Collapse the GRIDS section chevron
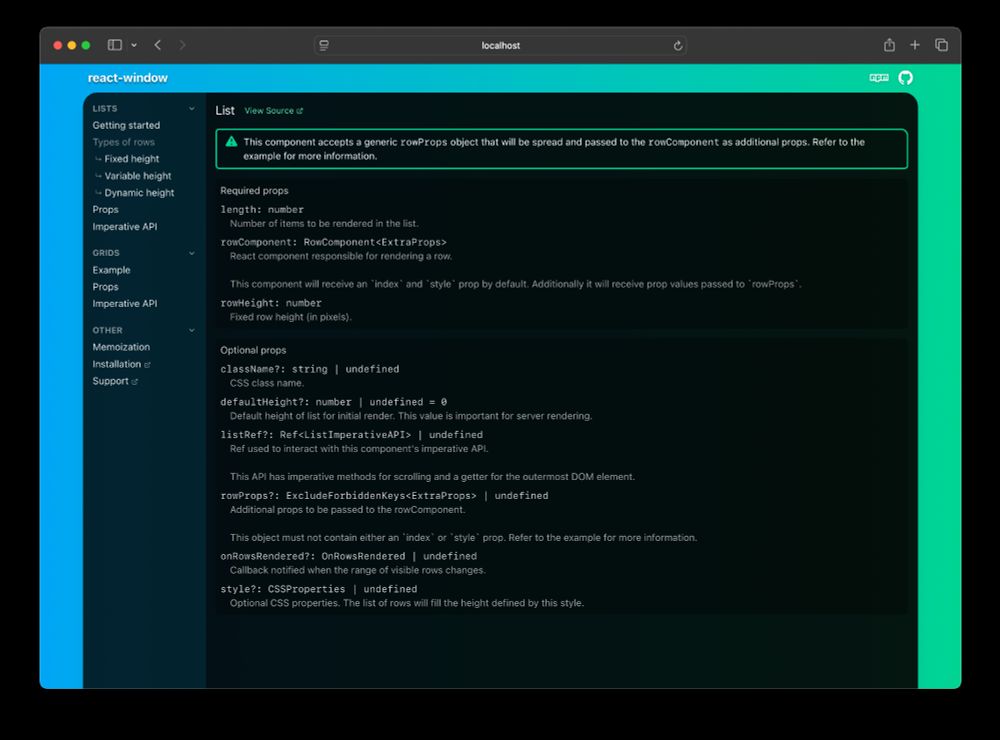This screenshot has height=740, width=1000. tap(192, 253)
